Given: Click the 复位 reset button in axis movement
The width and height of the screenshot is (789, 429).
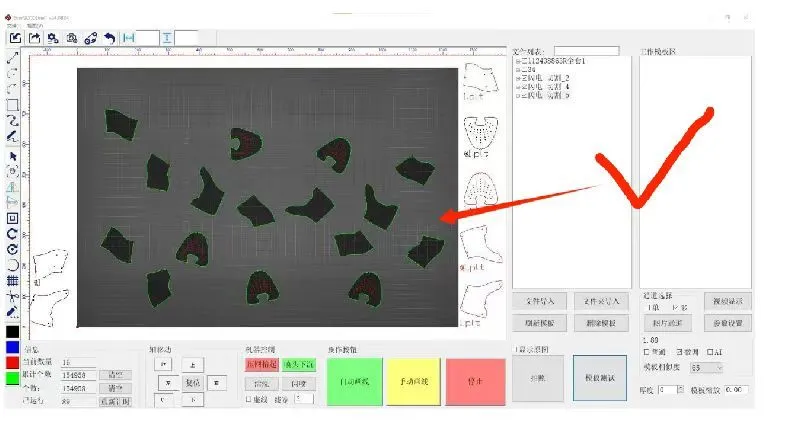Looking at the screenshot, I should click(193, 383).
